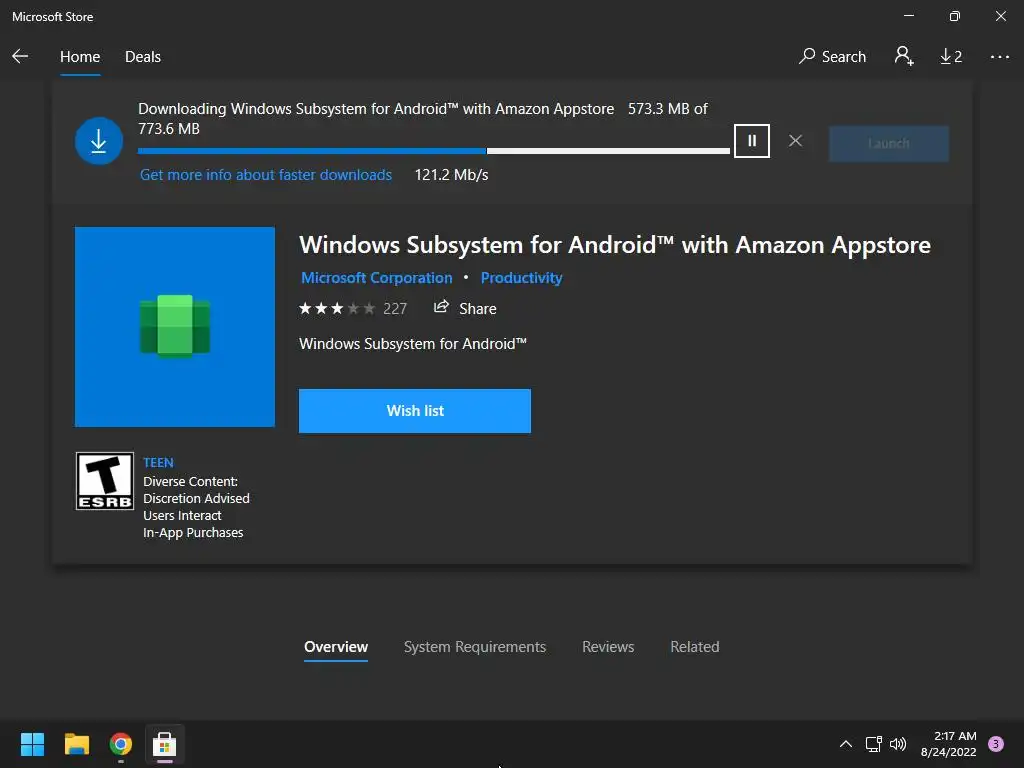Cancel the download with the X

click(x=795, y=140)
